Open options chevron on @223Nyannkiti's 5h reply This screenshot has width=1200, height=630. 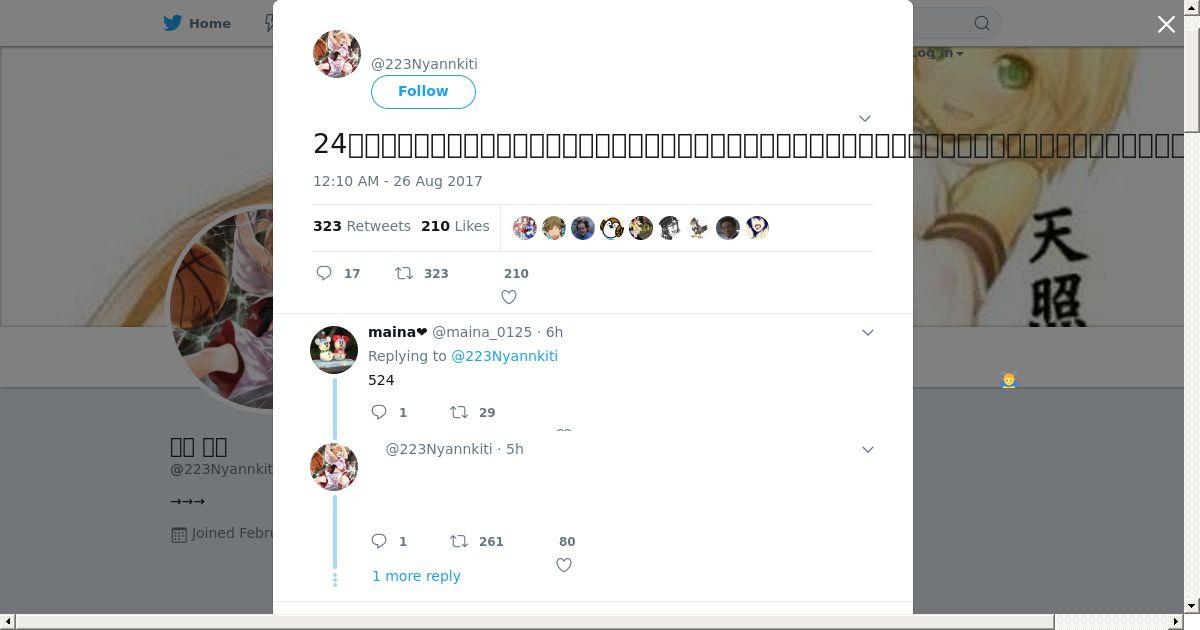pos(868,449)
